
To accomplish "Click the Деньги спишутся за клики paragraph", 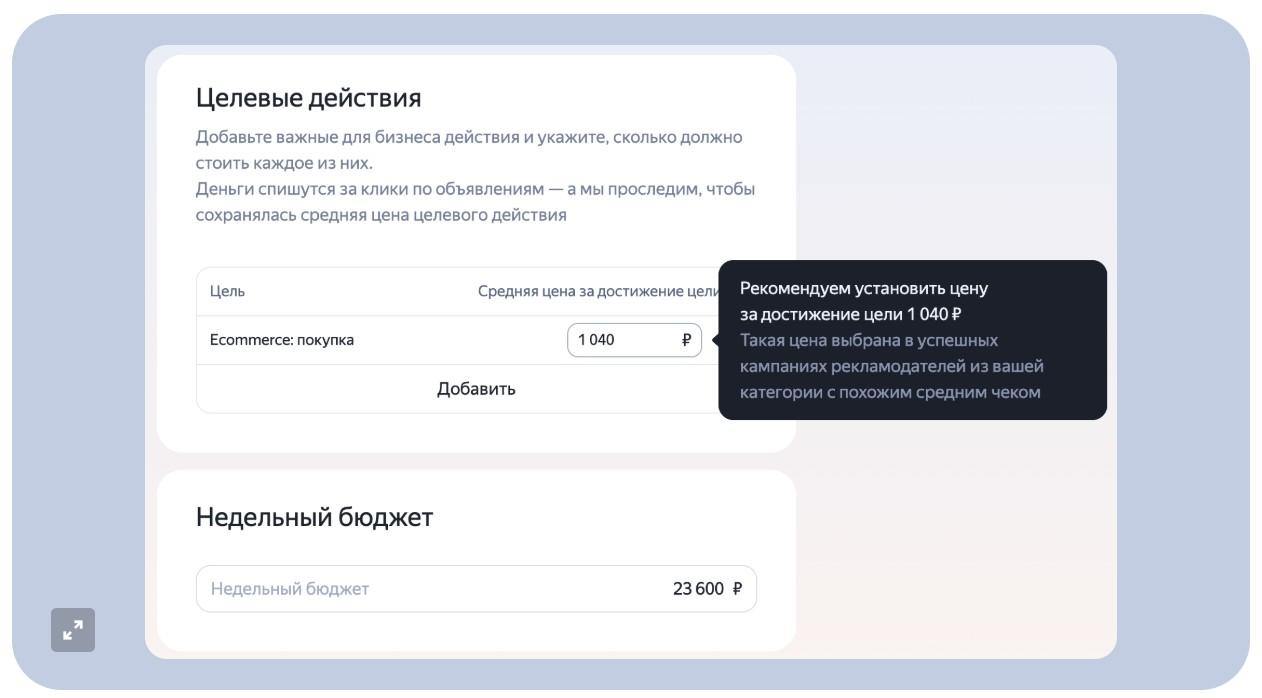I will pos(475,189).
